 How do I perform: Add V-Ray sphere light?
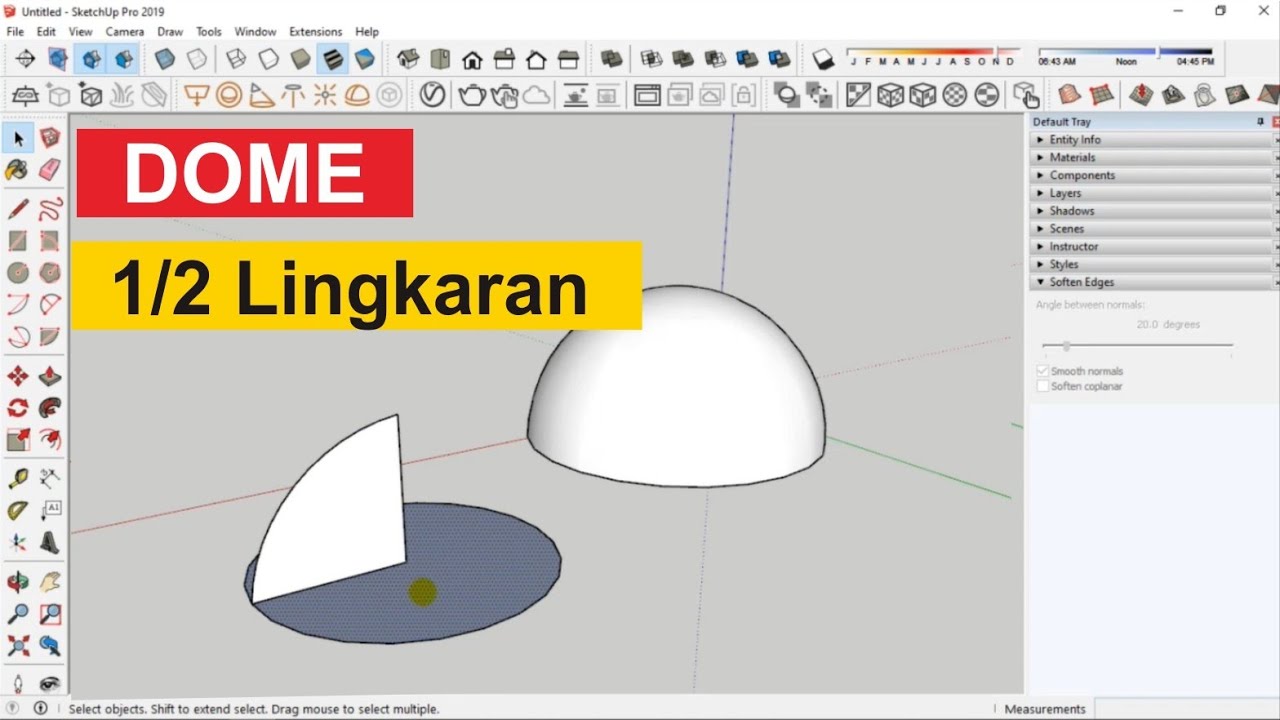coord(228,95)
